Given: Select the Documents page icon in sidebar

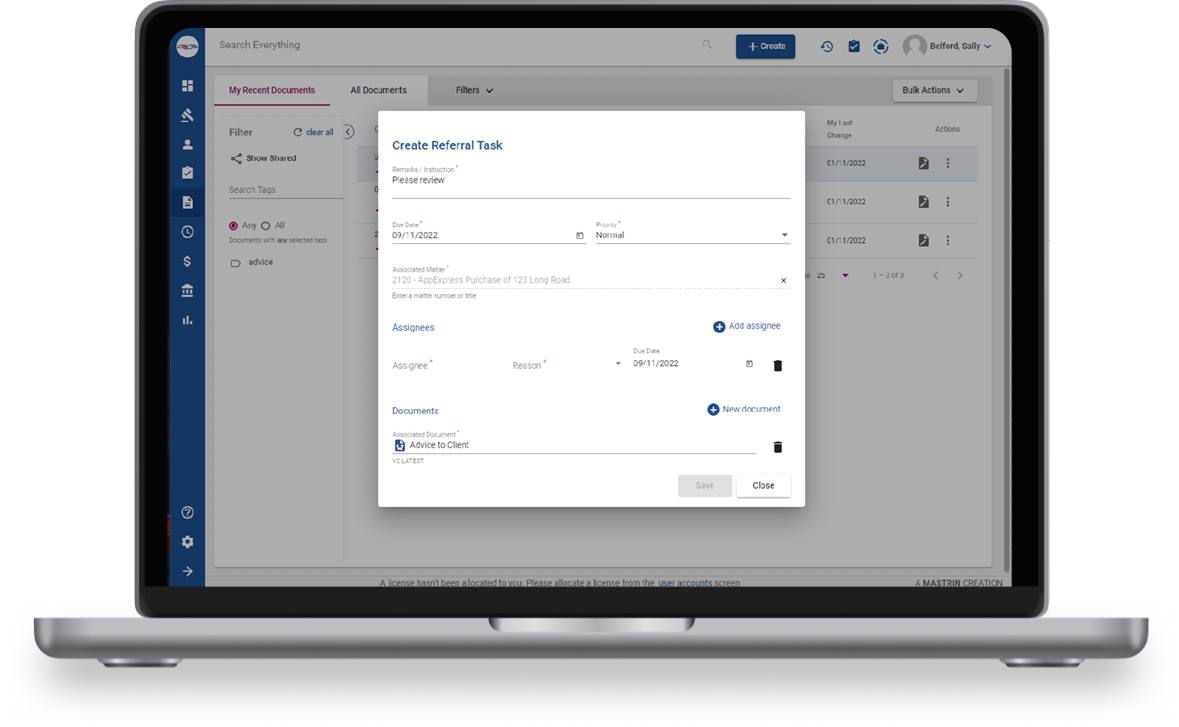Looking at the screenshot, I should tap(187, 201).
